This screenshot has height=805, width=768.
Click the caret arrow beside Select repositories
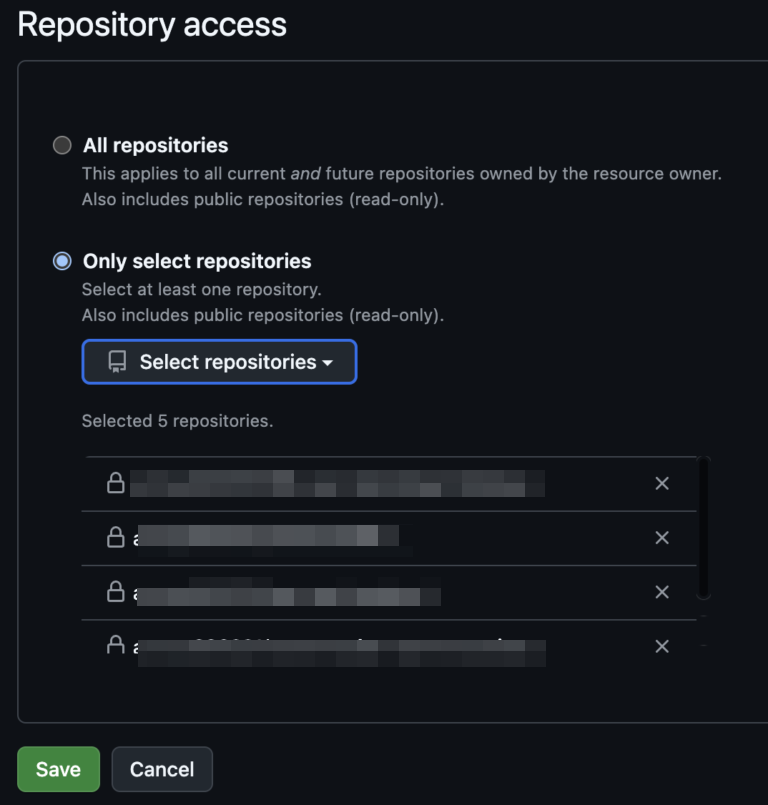[x=328, y=363]
